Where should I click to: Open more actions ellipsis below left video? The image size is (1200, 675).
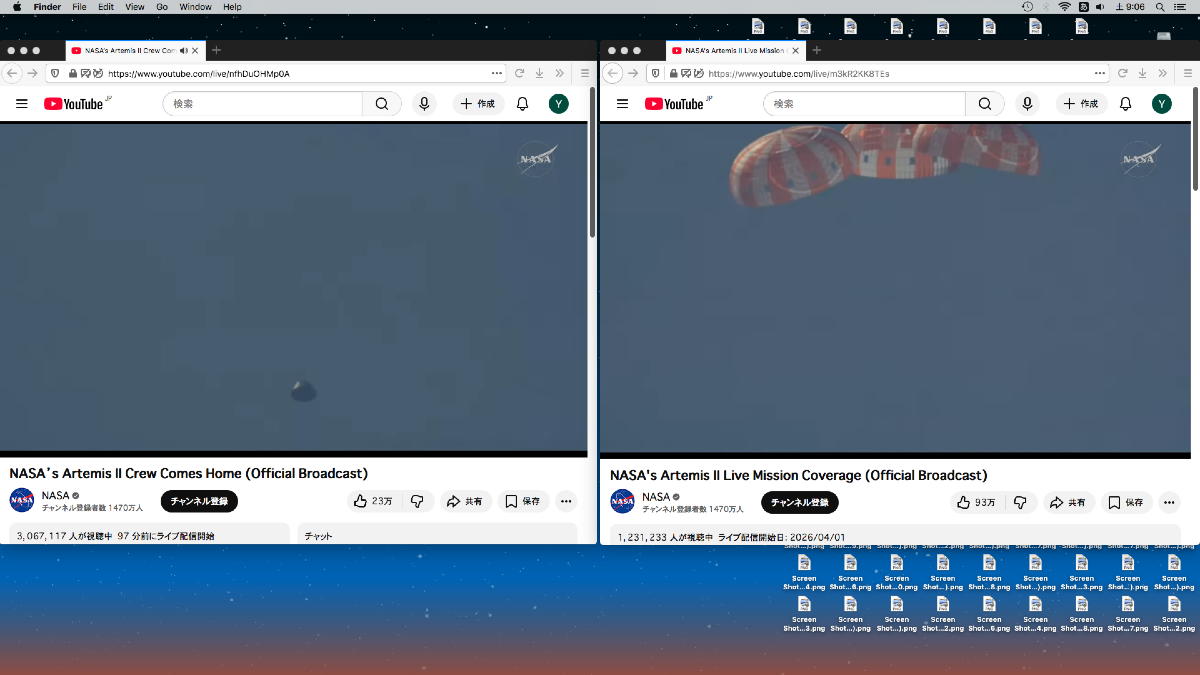[x=566, y=501]
